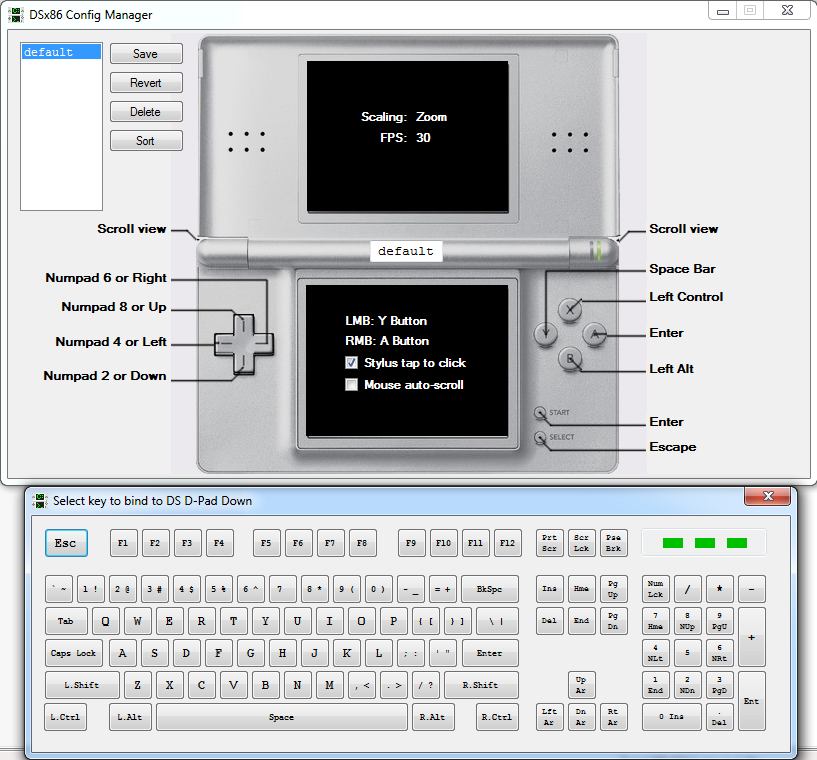Save the current configuration
The image size is (817, 760).
tap(146, 54)
